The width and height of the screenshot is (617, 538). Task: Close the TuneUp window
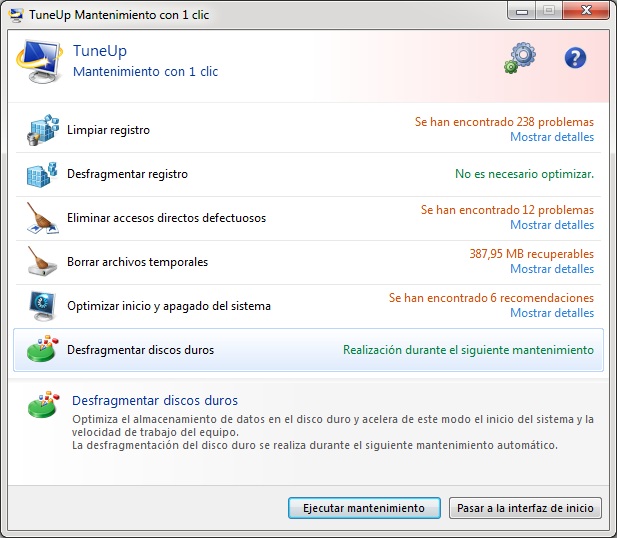pos(586,11)
